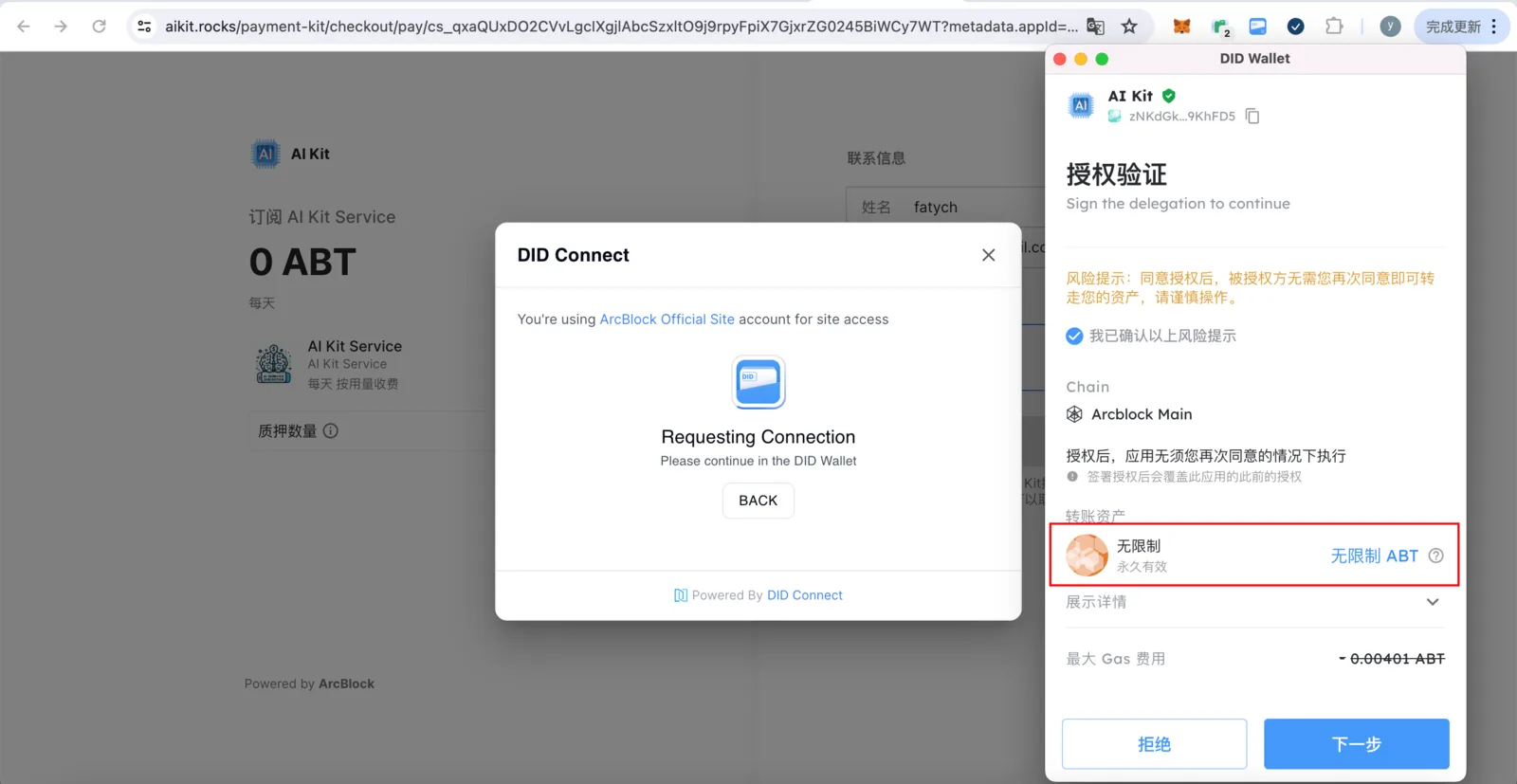
Task: Click the 0 ABT price text
Action: point(302,263)
